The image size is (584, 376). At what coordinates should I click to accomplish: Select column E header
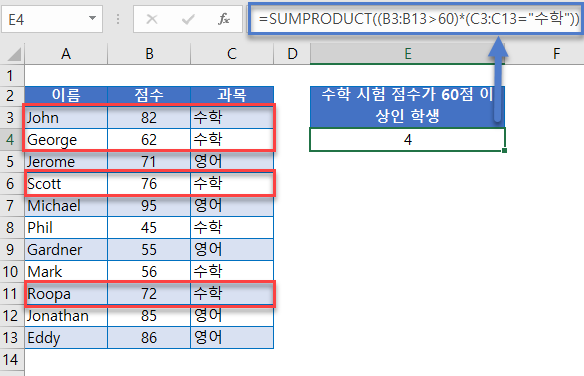click(x=407, y=54)
